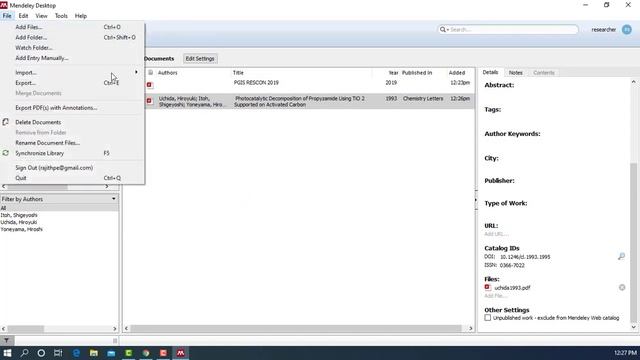The width and height of the screenshot is (640, 360).
Task: Click the author filter horizontal scrollbar
Action: pyautogui.click(x=26, y=329)
